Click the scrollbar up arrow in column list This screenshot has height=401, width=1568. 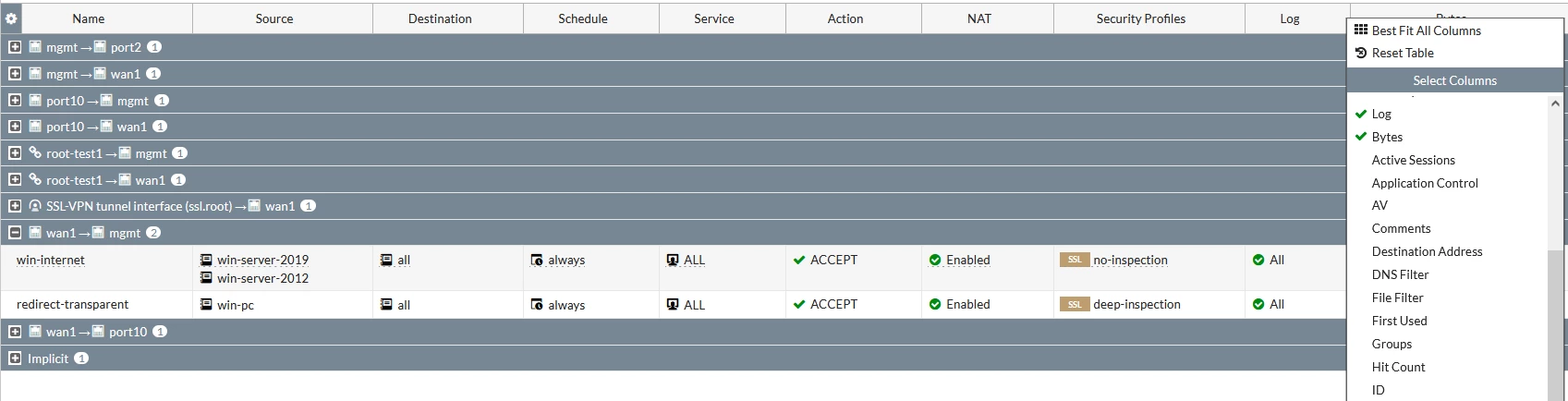pyautogui.click(x=1555, y=103)
